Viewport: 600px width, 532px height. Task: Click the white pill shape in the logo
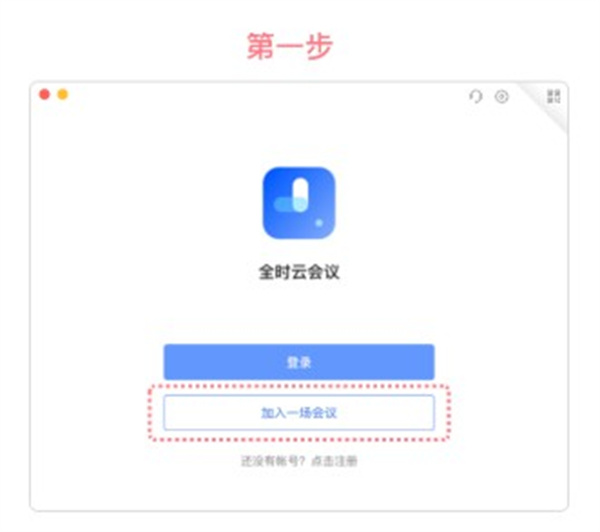[x=300, y=194]
